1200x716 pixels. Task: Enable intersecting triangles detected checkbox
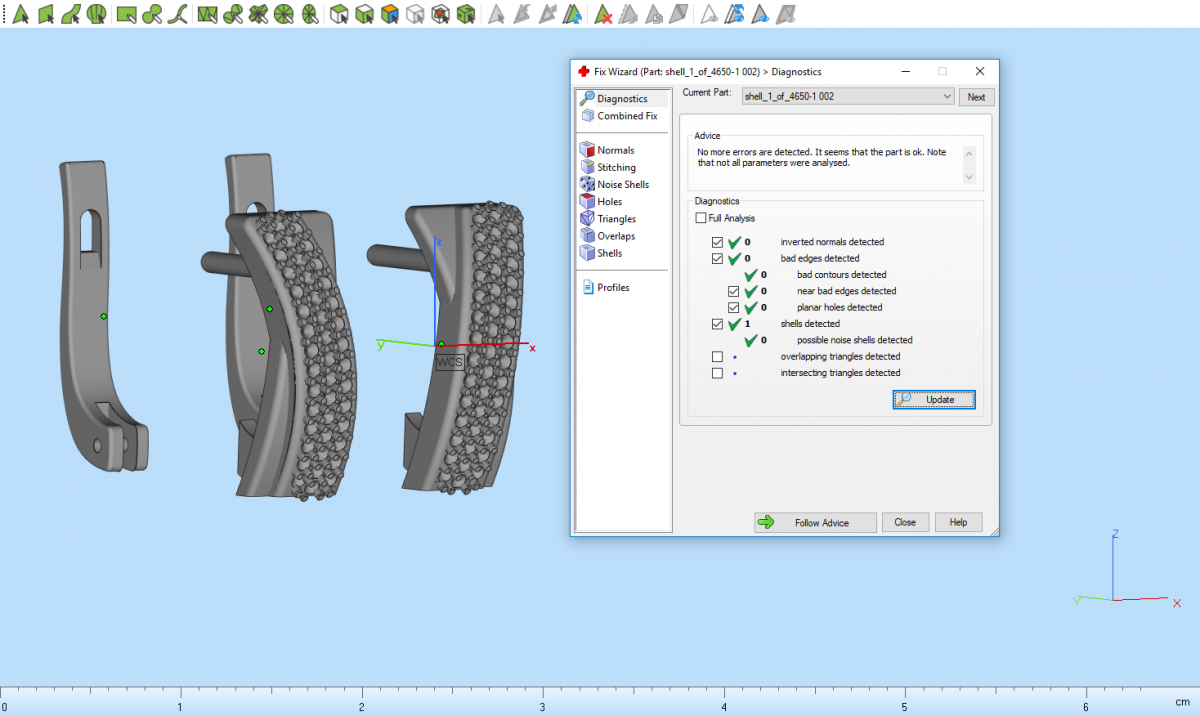717,373
